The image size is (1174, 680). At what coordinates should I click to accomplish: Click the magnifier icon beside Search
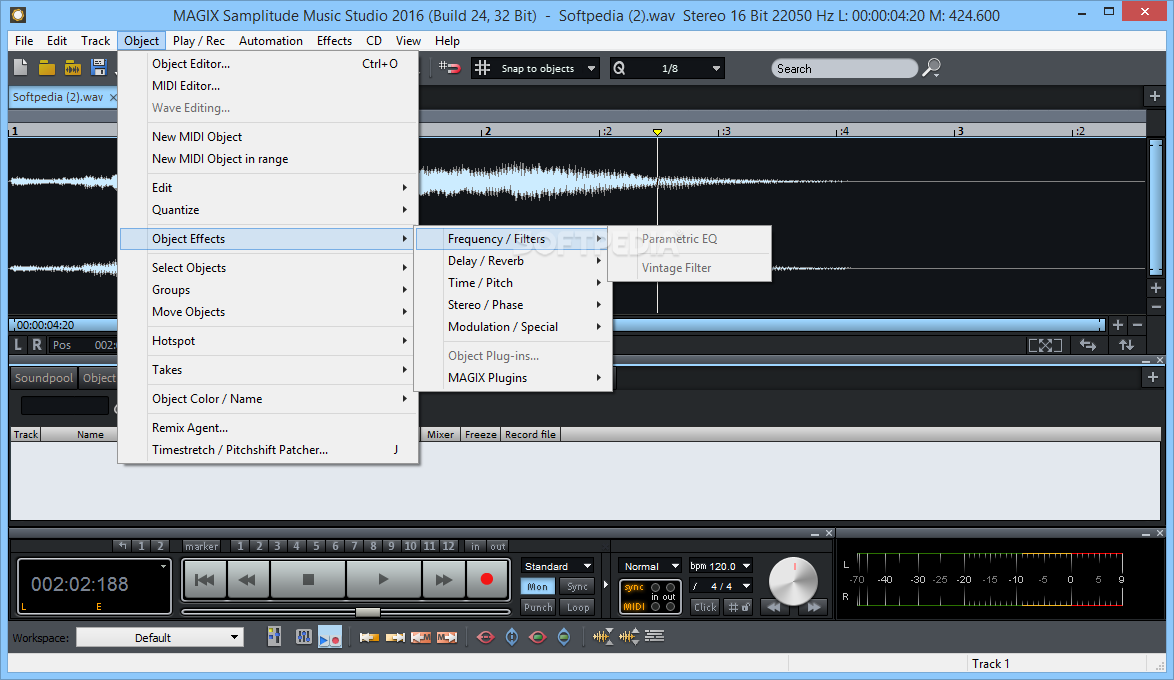click(x=931, y=68)
